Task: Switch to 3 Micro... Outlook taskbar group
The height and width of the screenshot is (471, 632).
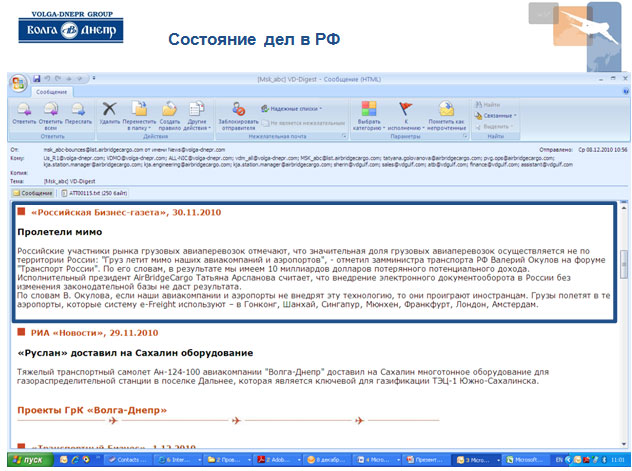Action: pyautogui.click(x=477, y=460)
